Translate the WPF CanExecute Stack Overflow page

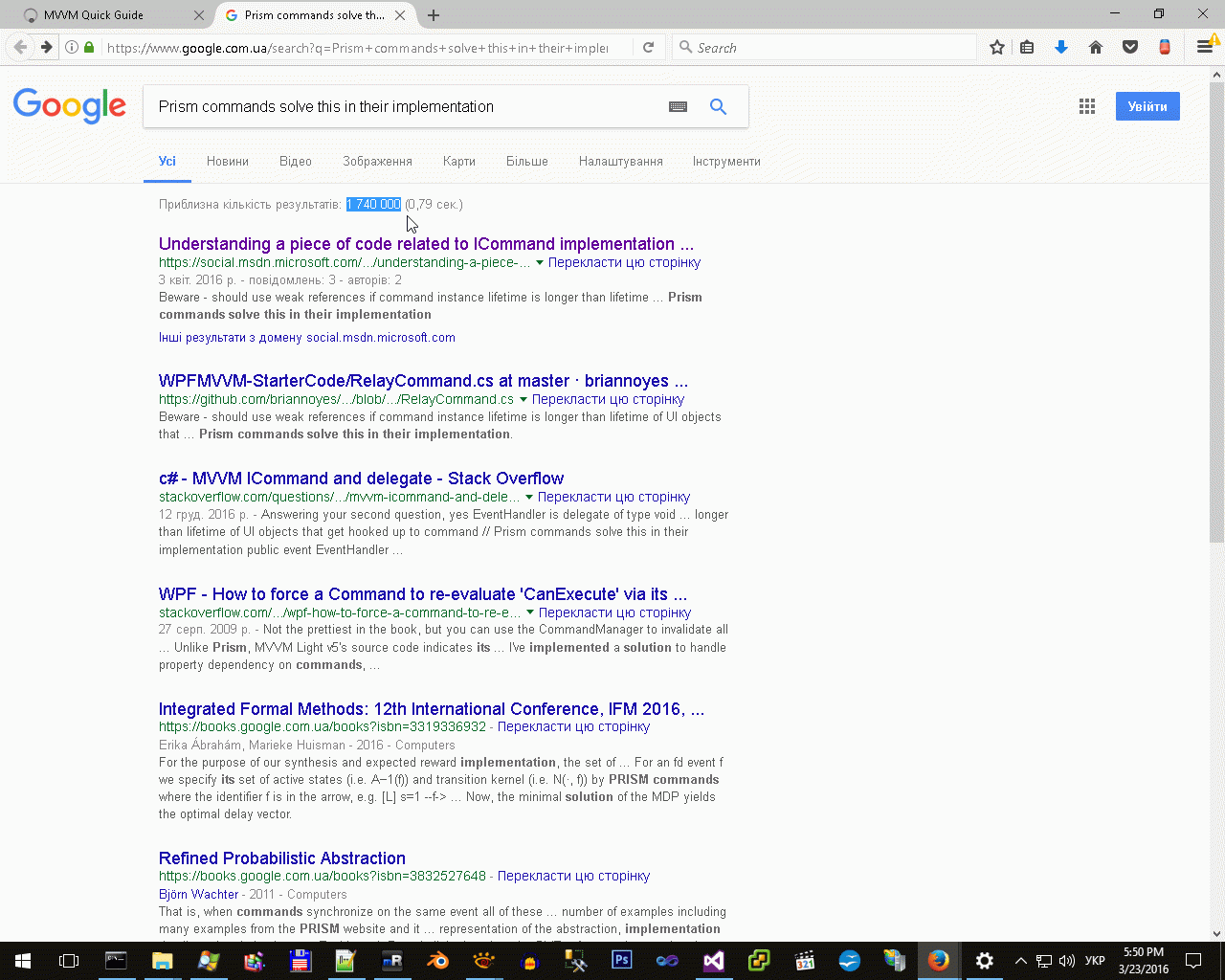(x=614, y=612)
